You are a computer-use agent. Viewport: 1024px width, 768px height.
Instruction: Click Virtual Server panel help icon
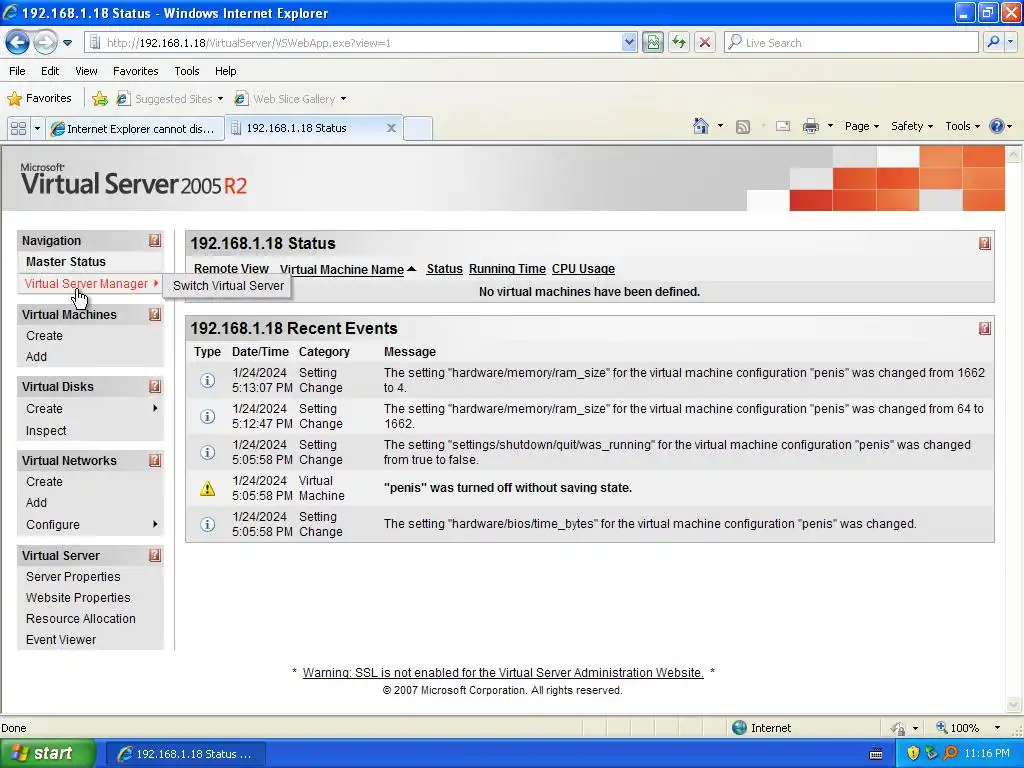(155, 556)
